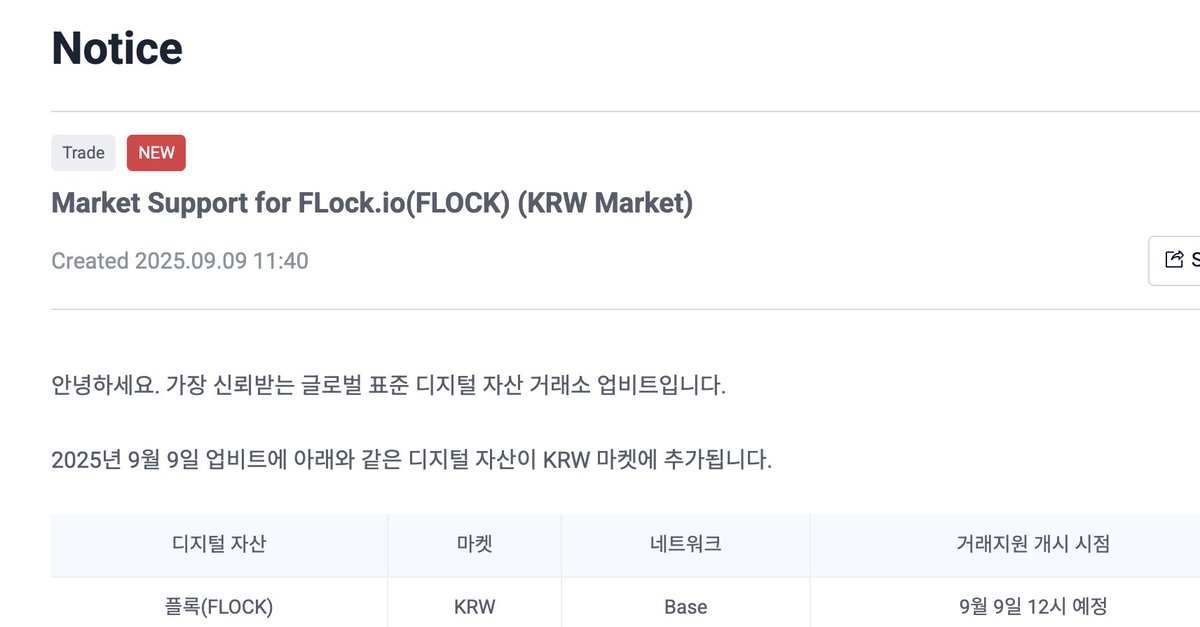Select the 디지털 자산 column header
This screenshot has width=1200, height=627.
click(x=219, y=545)
